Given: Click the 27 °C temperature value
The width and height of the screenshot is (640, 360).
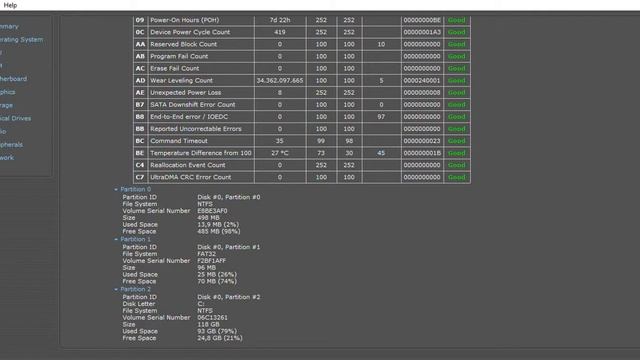Looking at the screenshot, I should 280,153.
